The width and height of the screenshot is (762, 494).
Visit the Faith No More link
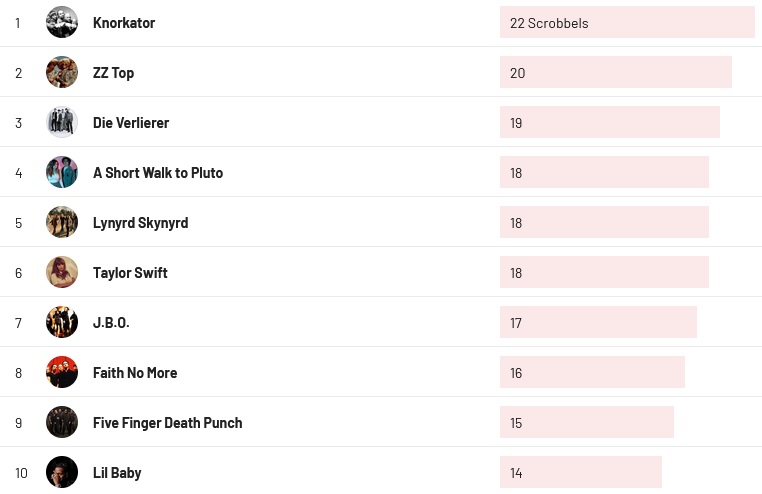click(x=135, y=372)
